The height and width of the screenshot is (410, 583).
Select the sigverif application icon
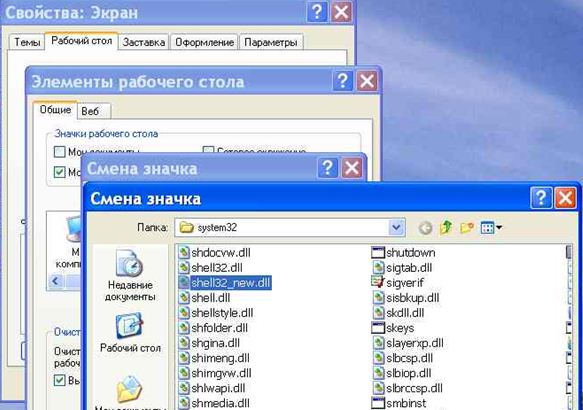378,283
